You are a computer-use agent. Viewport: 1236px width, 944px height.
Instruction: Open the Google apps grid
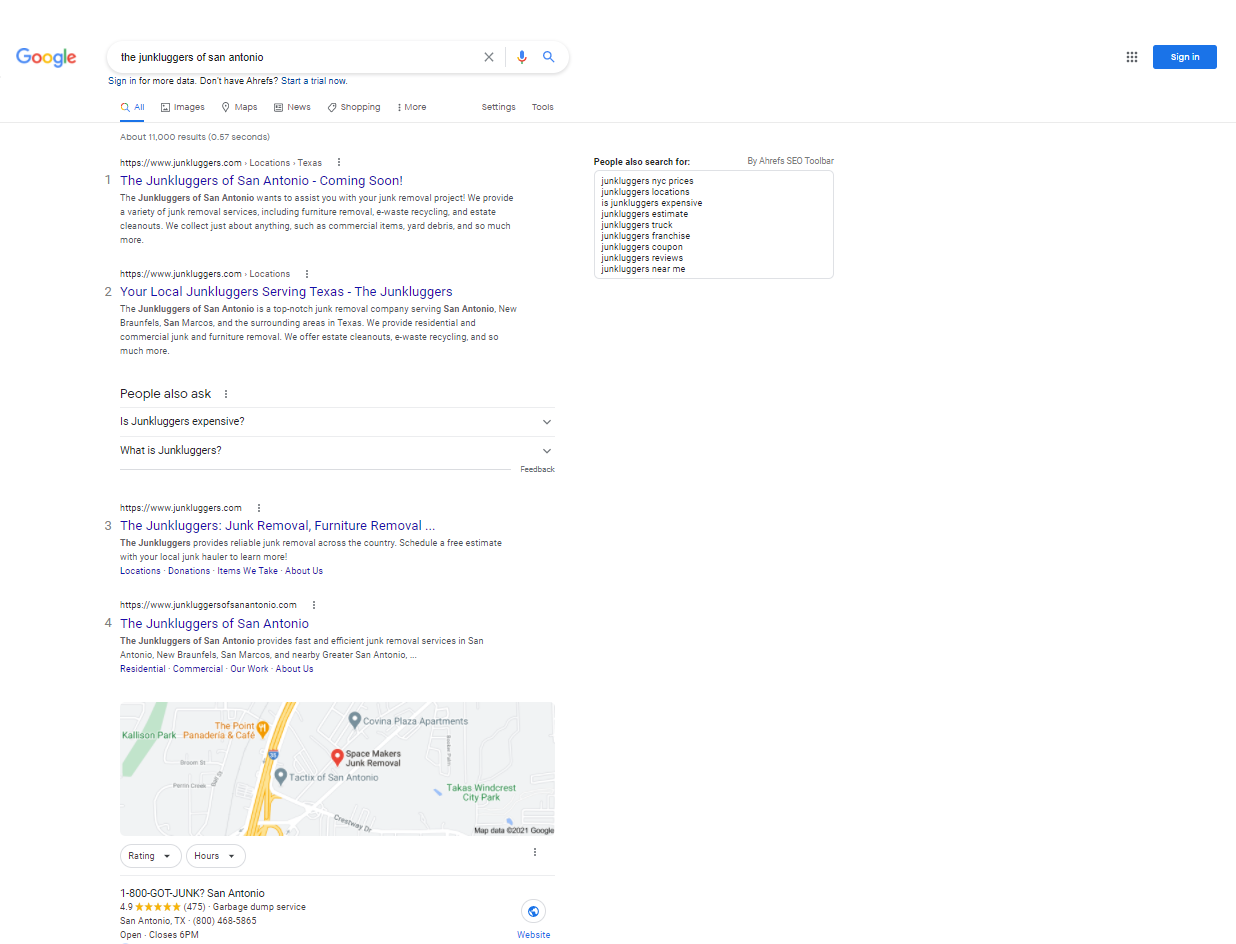[1132, 57]
